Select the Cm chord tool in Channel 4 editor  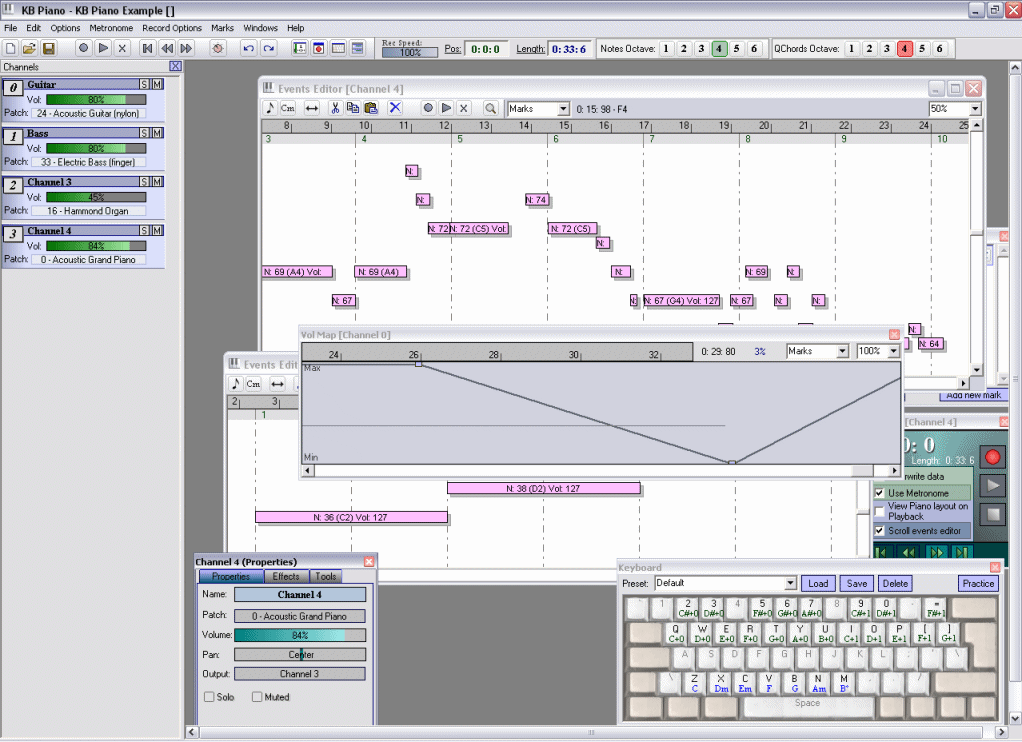287,108
